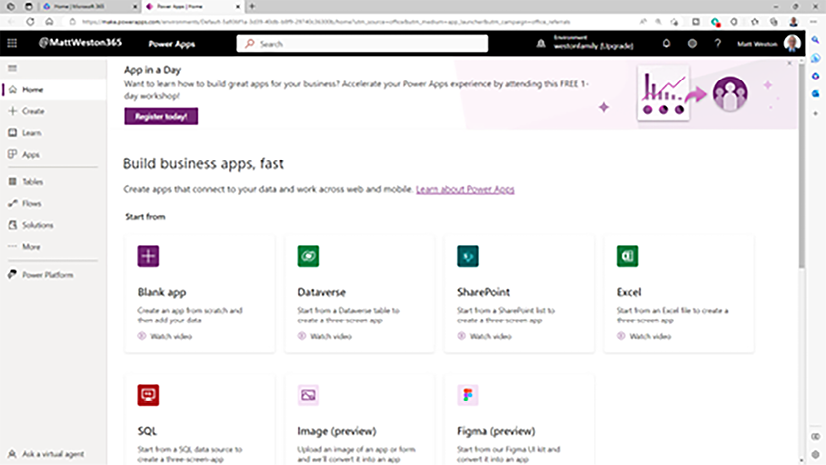Open browser settings and more menu
Viewport: 826px width, 465px height.
814,22
